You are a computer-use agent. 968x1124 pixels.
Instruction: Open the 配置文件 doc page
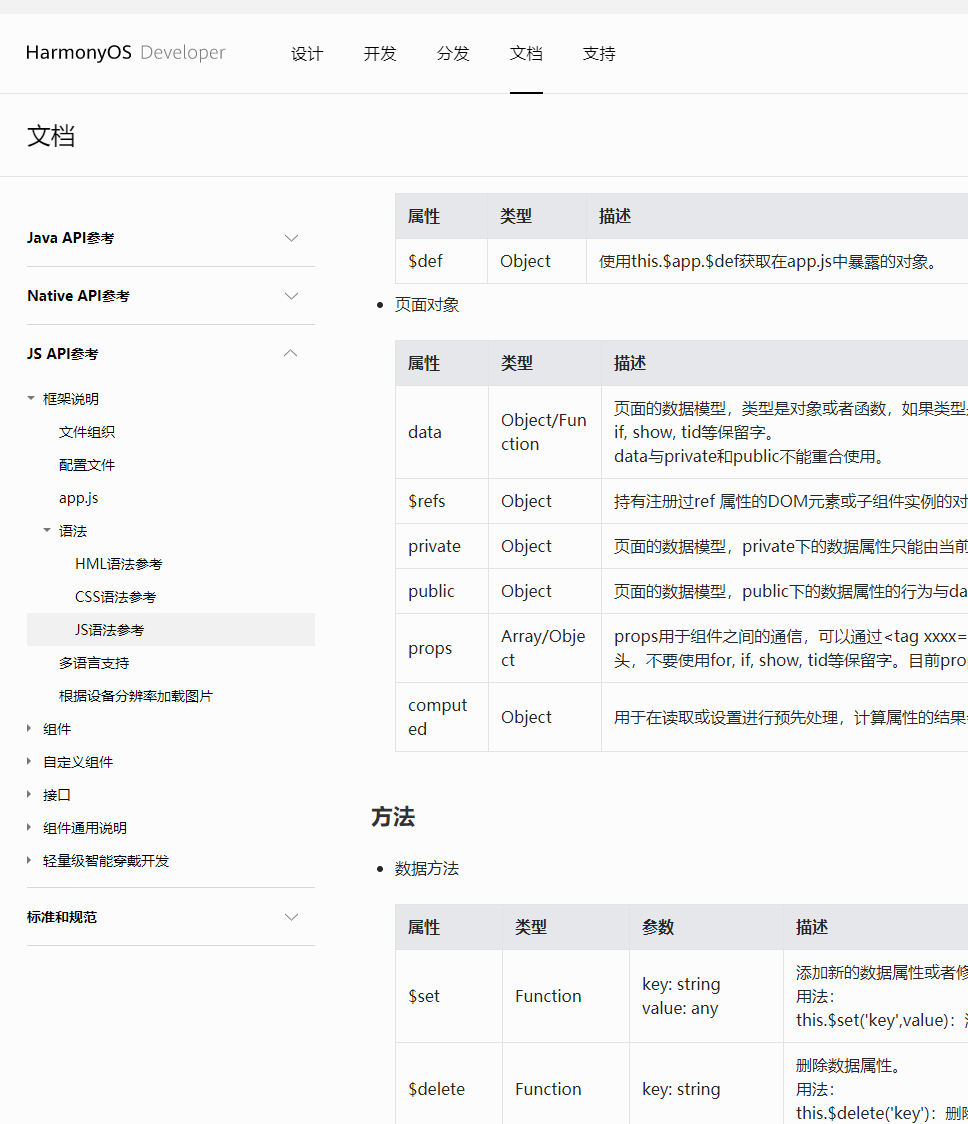[x=87, y=465]
